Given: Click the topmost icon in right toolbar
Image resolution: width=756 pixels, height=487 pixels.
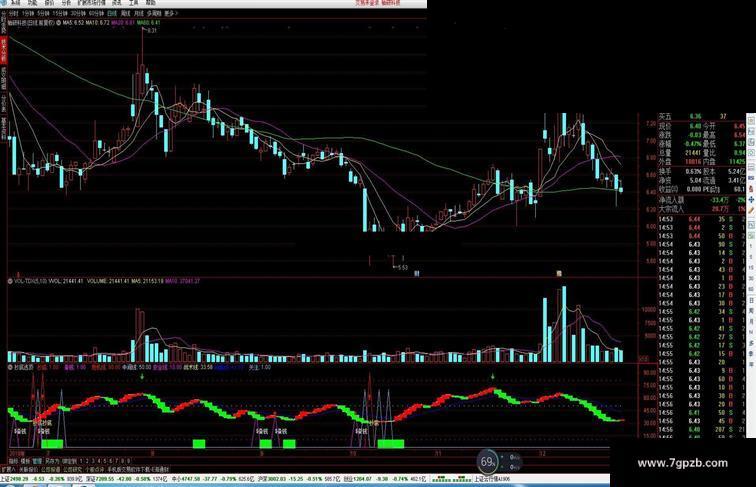Looking at the screenshot, I should [751, 119].
